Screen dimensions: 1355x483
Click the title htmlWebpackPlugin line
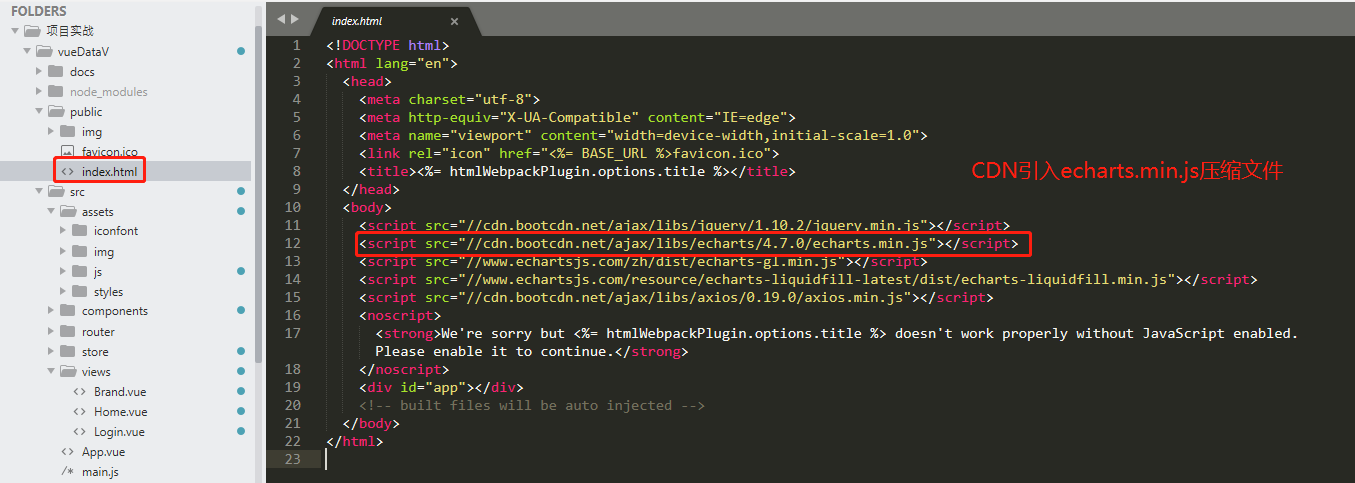(x=577, y=171)
